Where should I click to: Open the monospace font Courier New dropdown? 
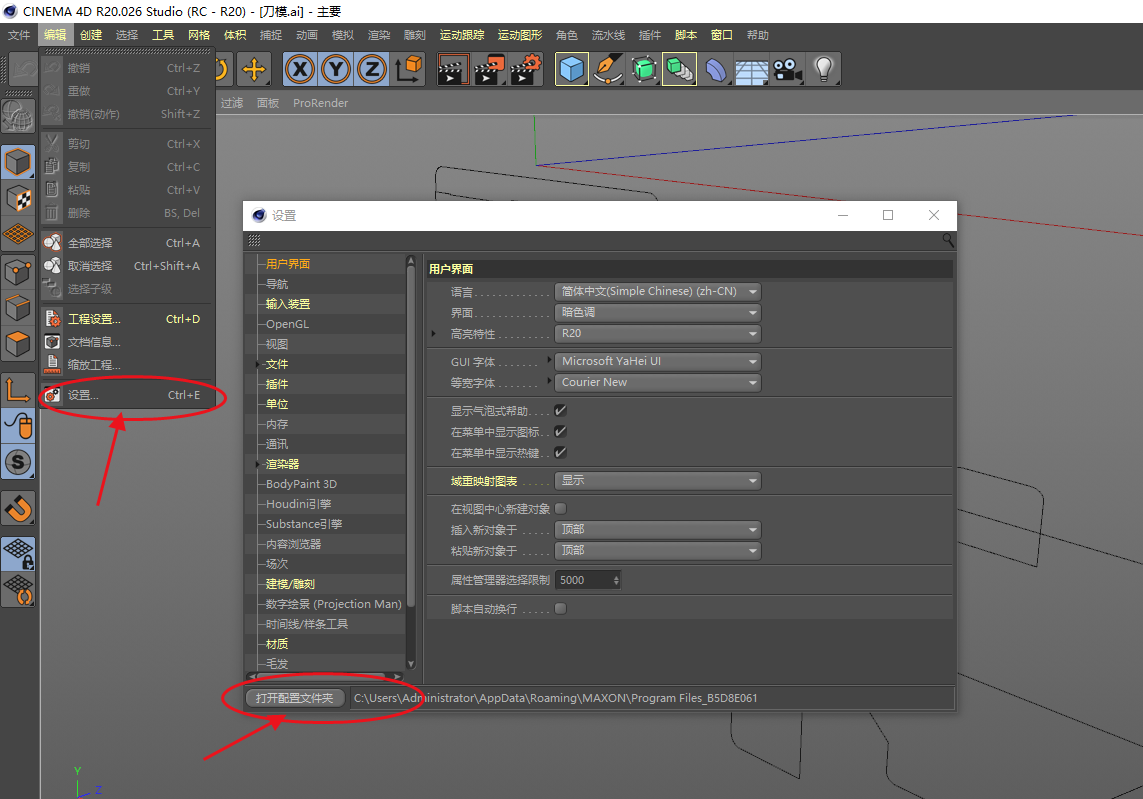tap(658, 383)
